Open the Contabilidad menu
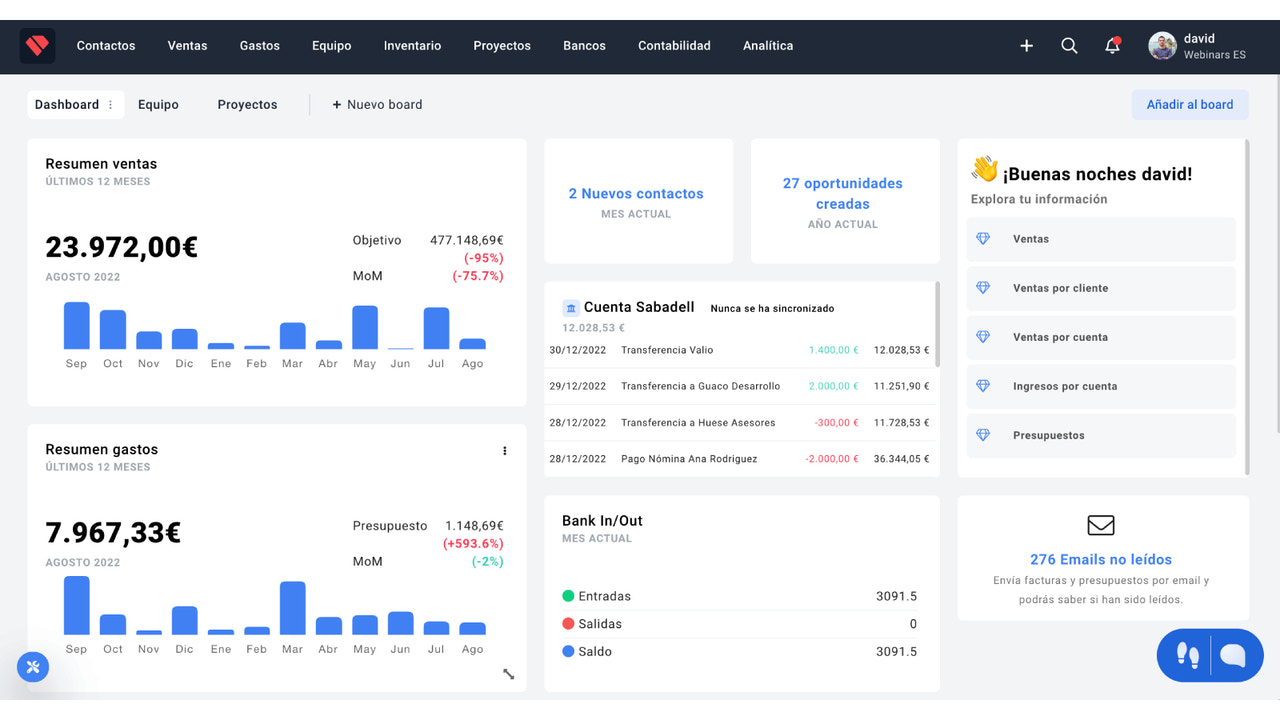The image size is (1280, 720). coord(675,46)
